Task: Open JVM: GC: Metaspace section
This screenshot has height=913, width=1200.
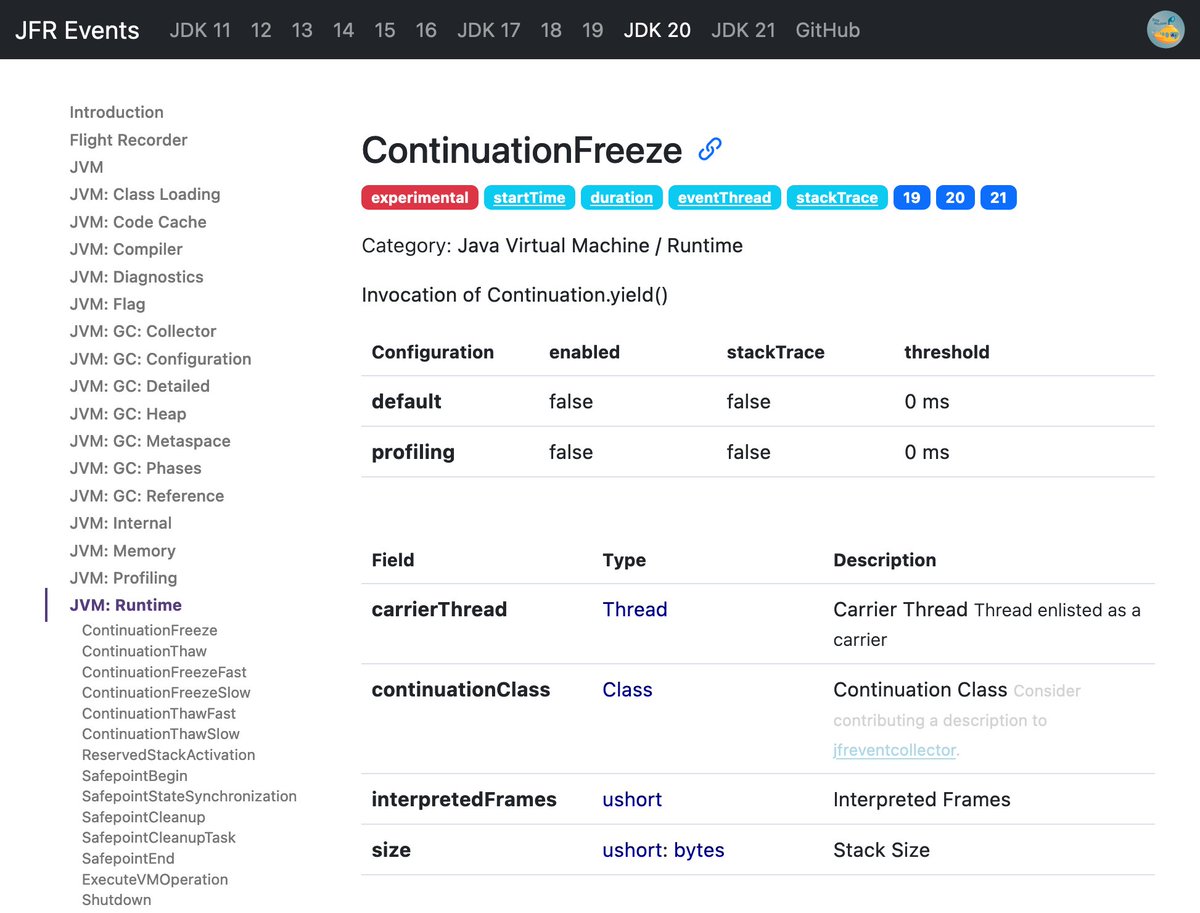Action: click(150, 441)
